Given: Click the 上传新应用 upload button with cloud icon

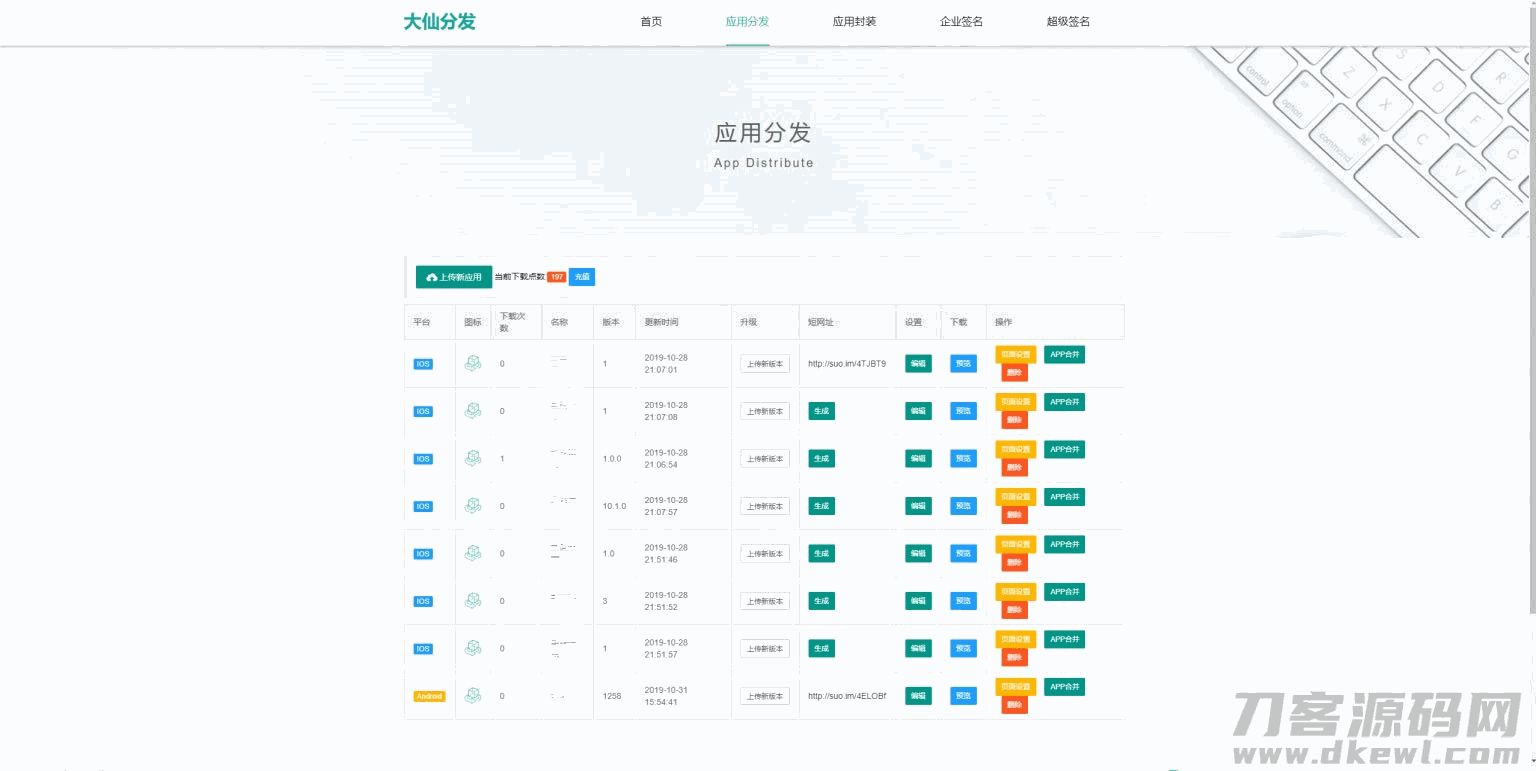Looking at the screenshot, I should tap(454, 277).
